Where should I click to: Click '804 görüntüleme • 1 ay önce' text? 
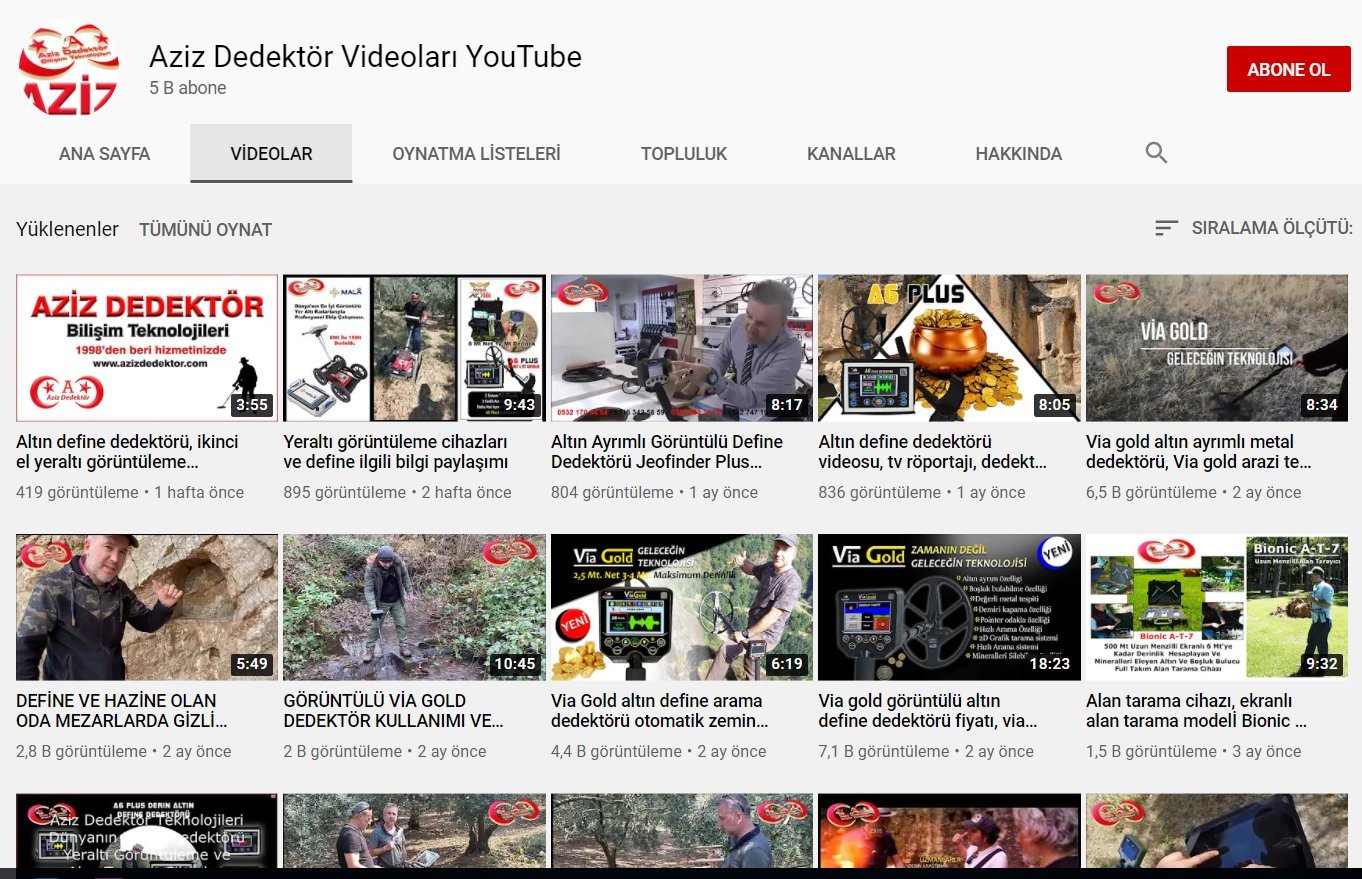coord(655,493)
